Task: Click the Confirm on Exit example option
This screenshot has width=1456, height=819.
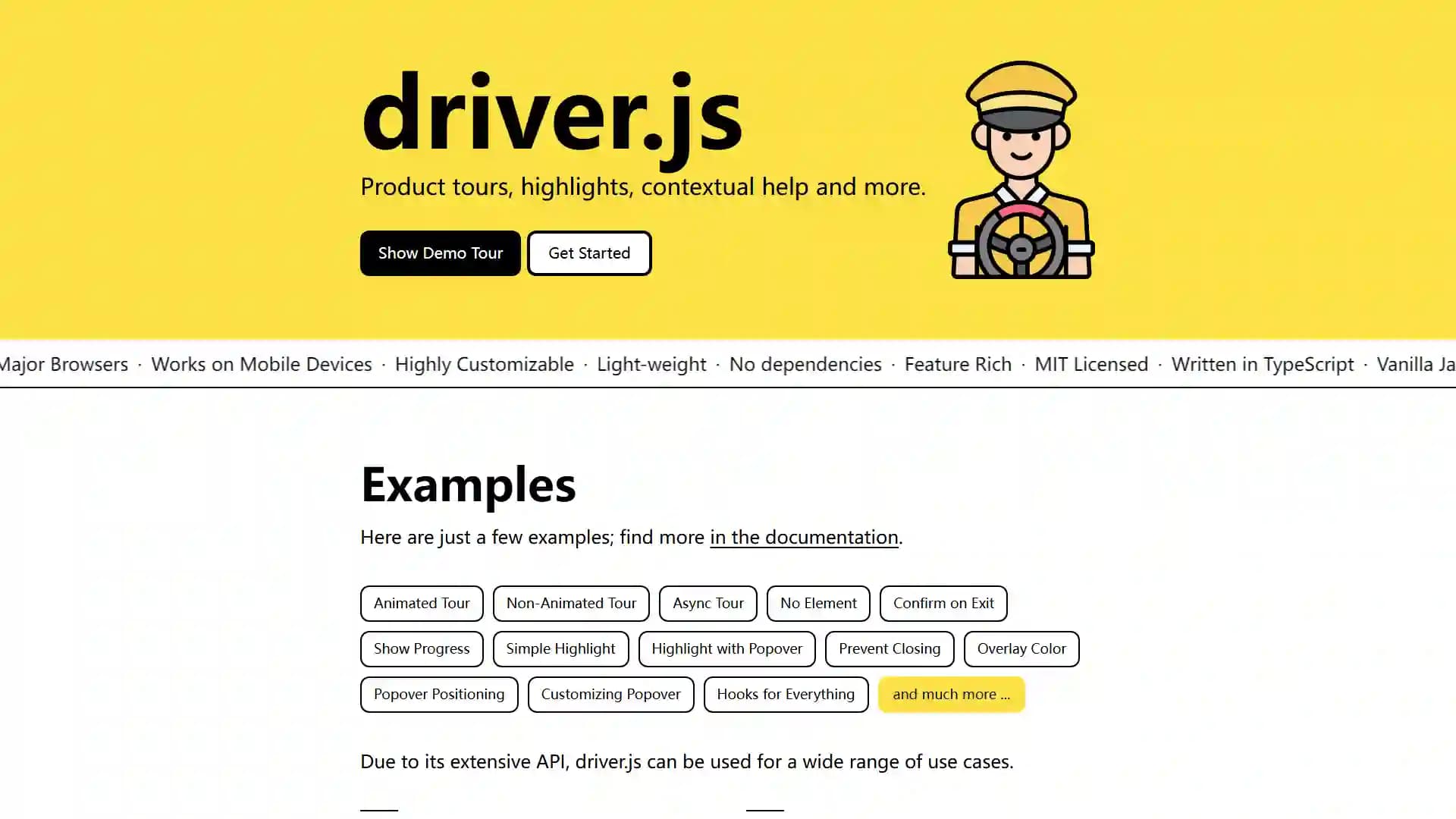Action: pos(943,603)
